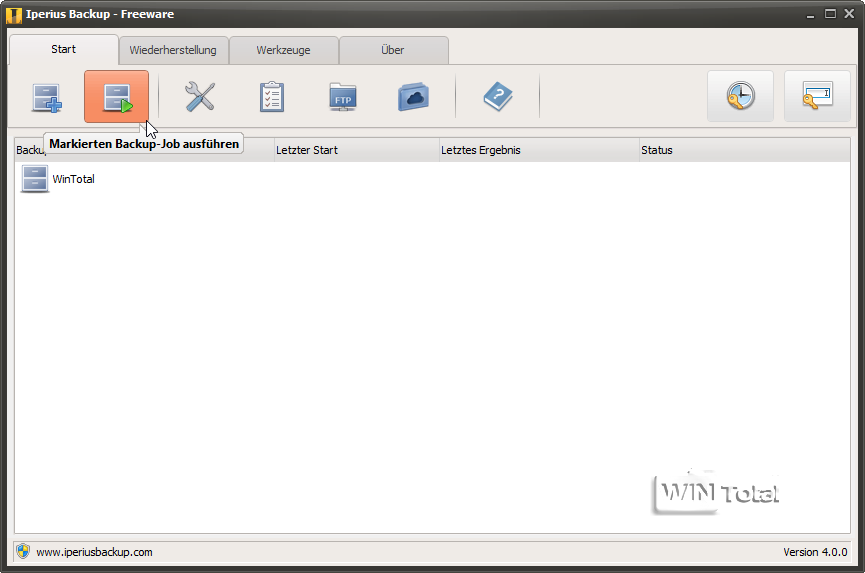Select the WinTotal backup job
Screen dimensions: 865x573
(x=432, y=179)
